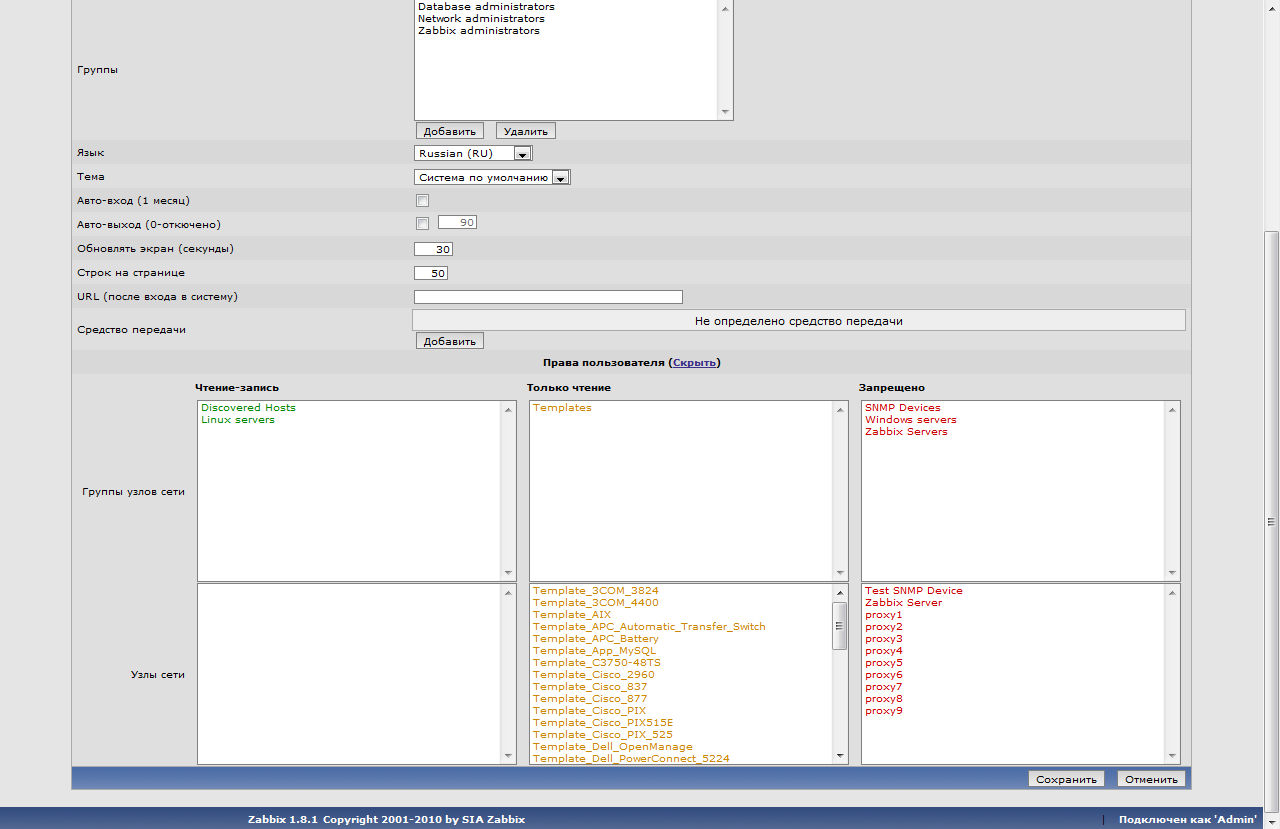Viewport: 1280px width, 829px height.
Task: Click the Не определено средство передачи text
Action: 799,321
